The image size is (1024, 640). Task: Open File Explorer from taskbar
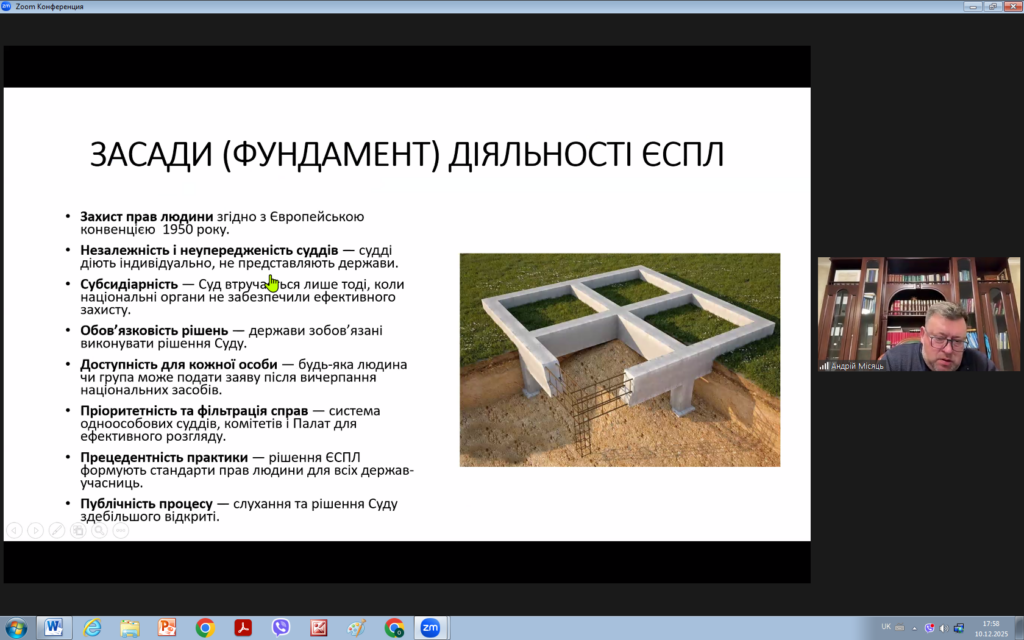(130, 627)
